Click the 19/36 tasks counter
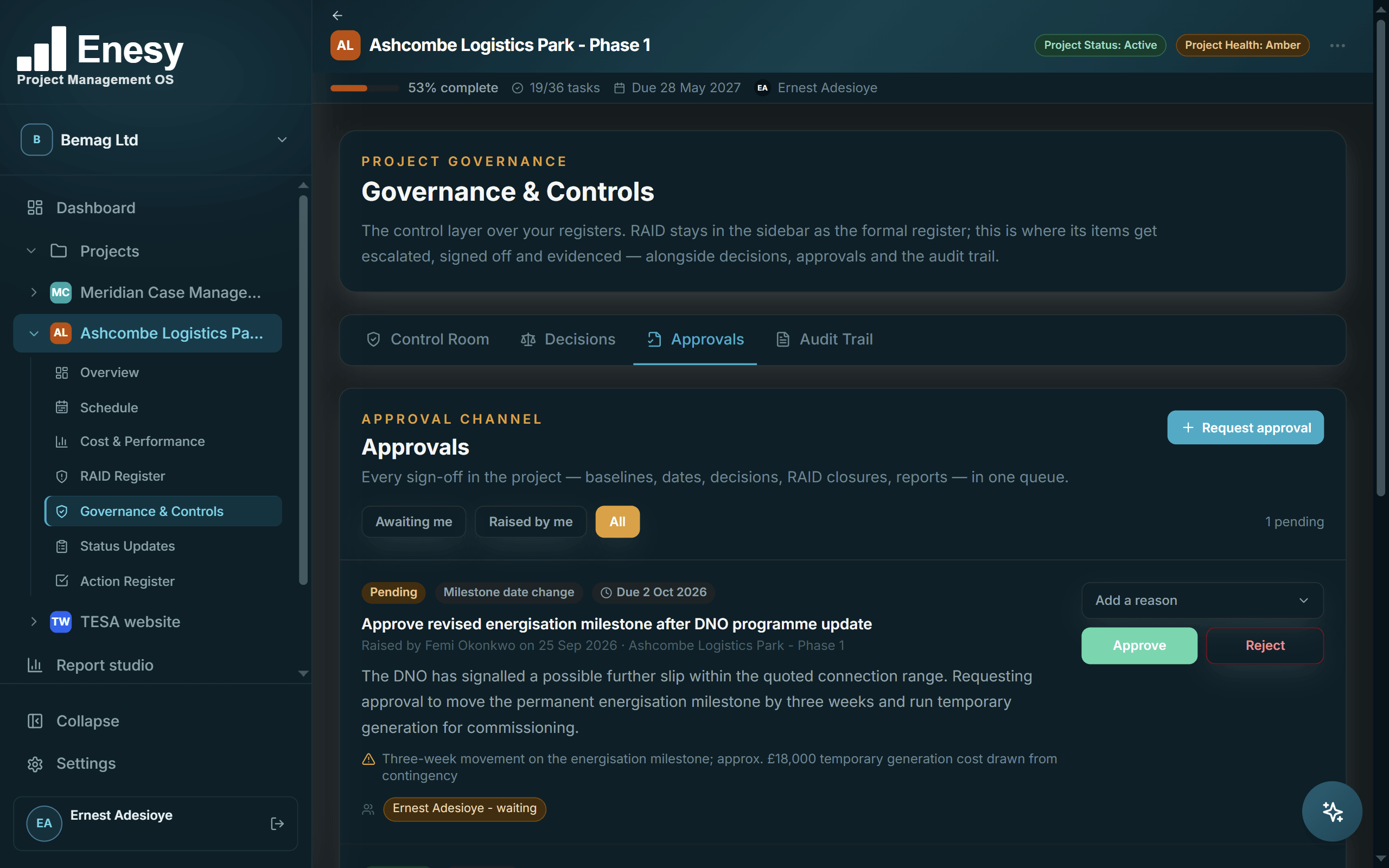Screen dimensions: 1389x868 (556, 88)
